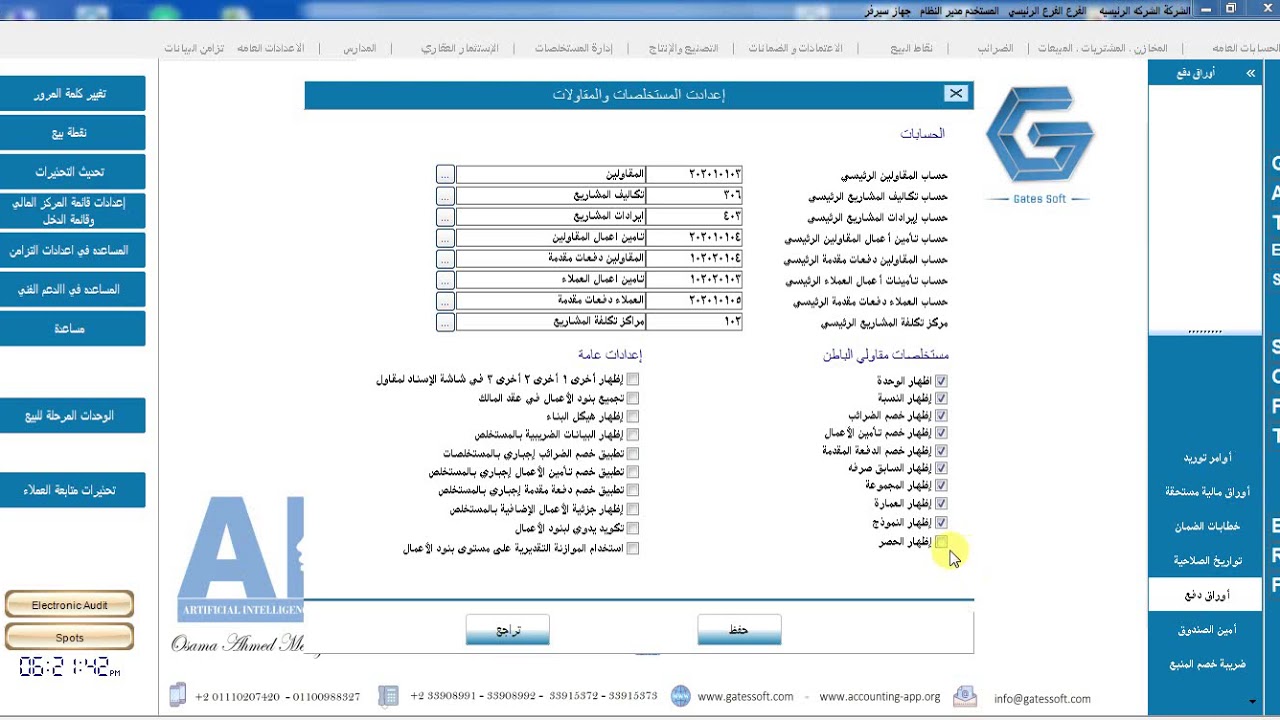Viewport: 1280px width, 720px height.
Task: Toggle إظهار خصم الضرائب checkbox
Action: [941, 415]
